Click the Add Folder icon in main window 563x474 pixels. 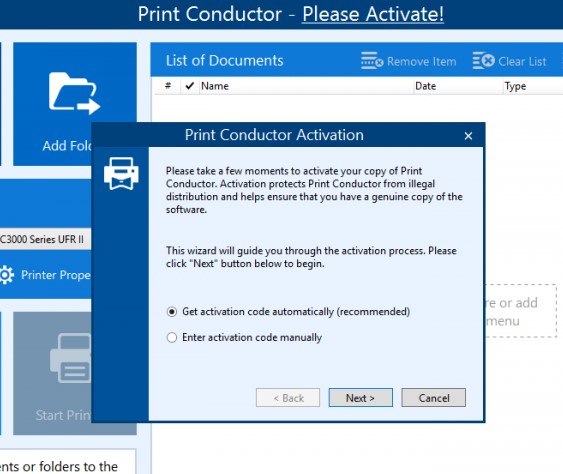pyautogui.click(x=74, y=93)
